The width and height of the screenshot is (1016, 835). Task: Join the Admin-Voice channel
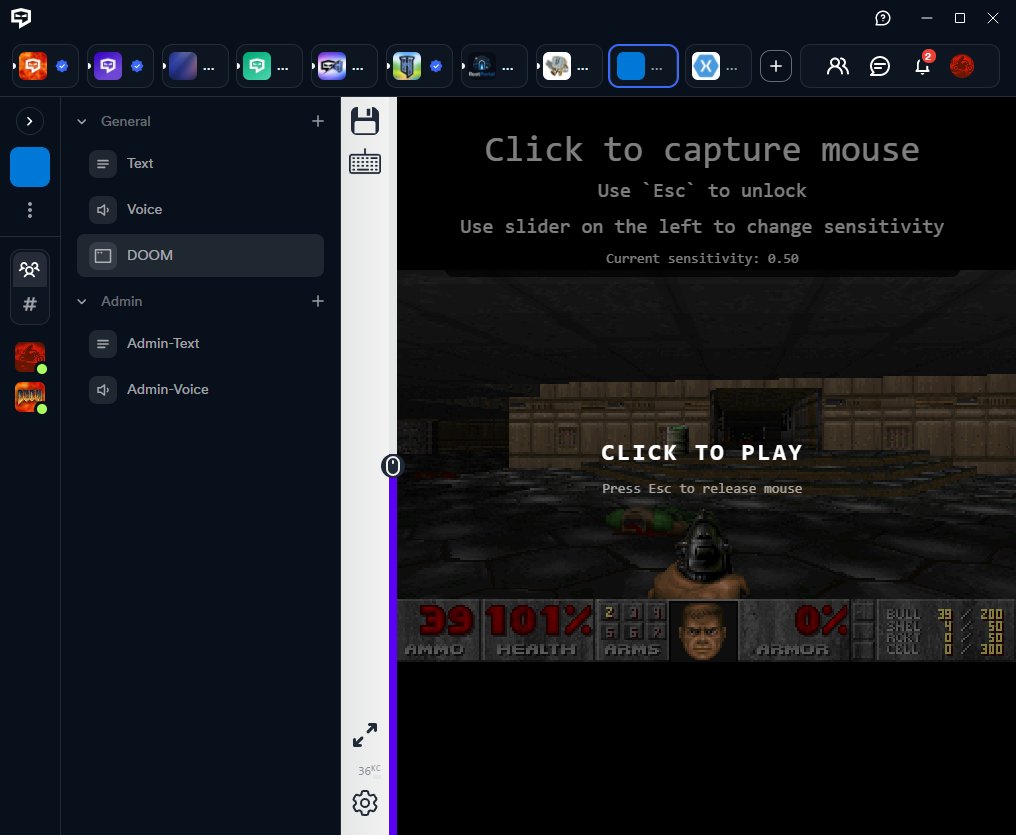pos(200,389)
